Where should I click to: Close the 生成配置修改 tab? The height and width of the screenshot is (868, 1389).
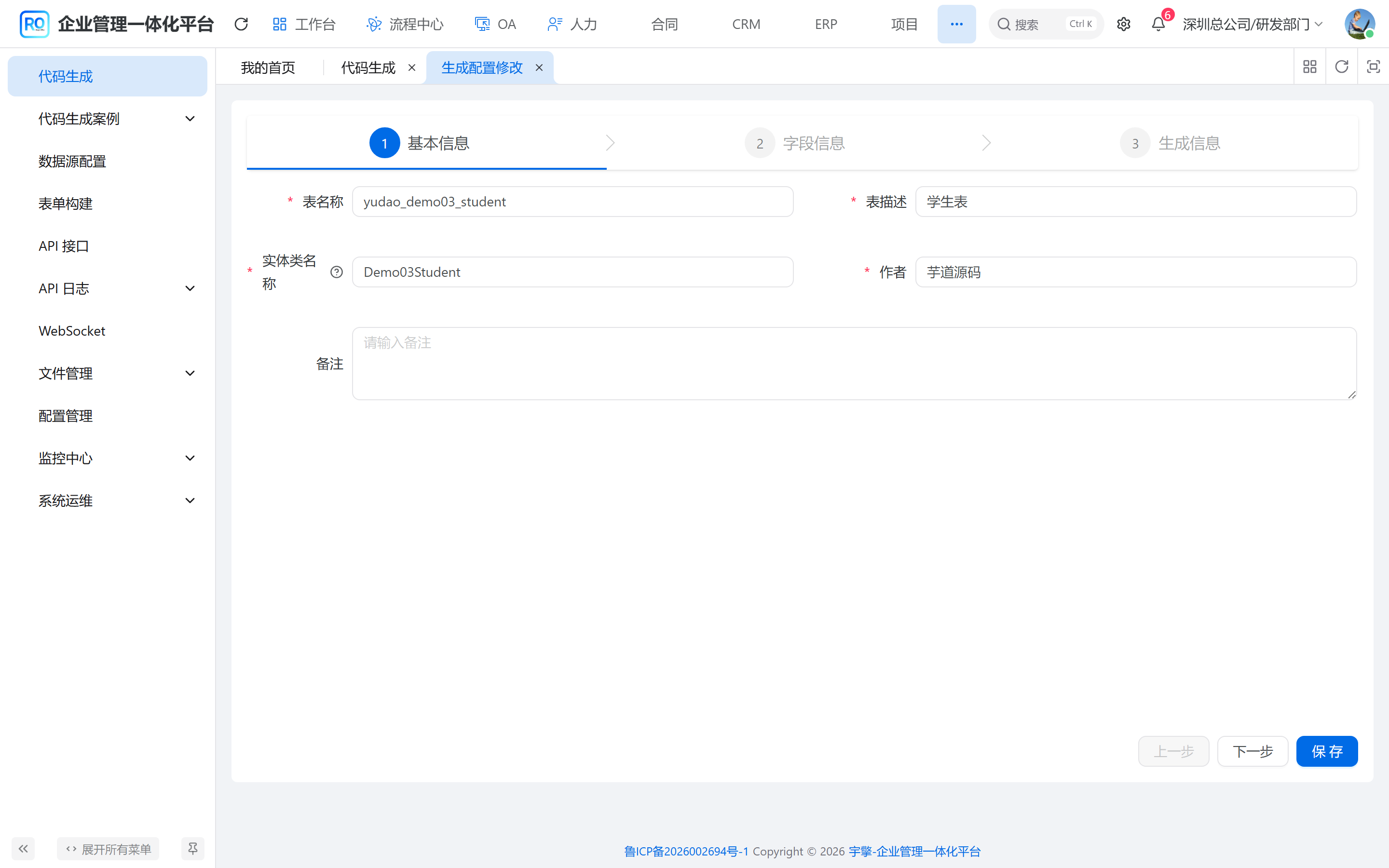(x=539, y=68)
